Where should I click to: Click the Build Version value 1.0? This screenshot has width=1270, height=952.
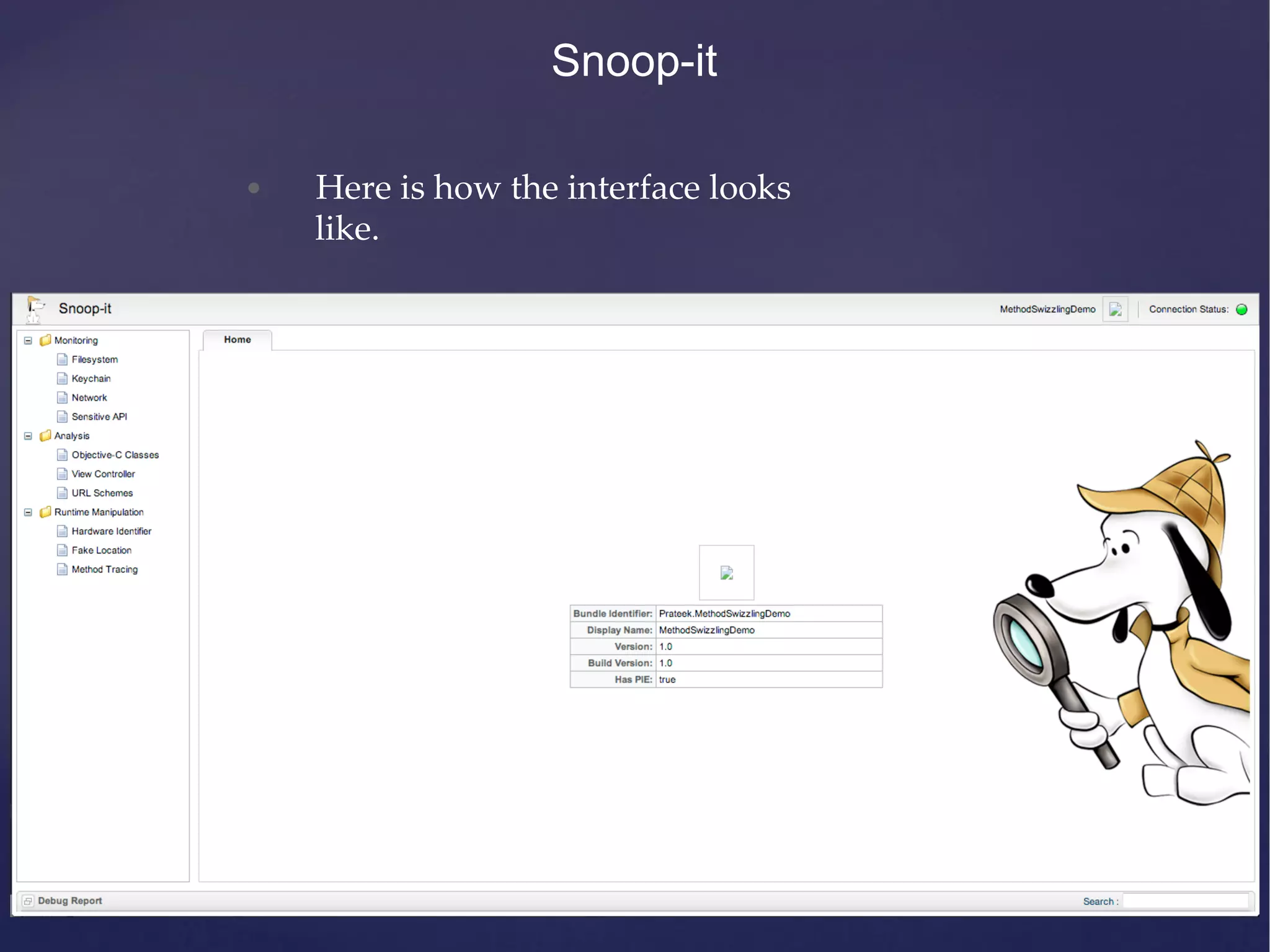click(665, 663)
